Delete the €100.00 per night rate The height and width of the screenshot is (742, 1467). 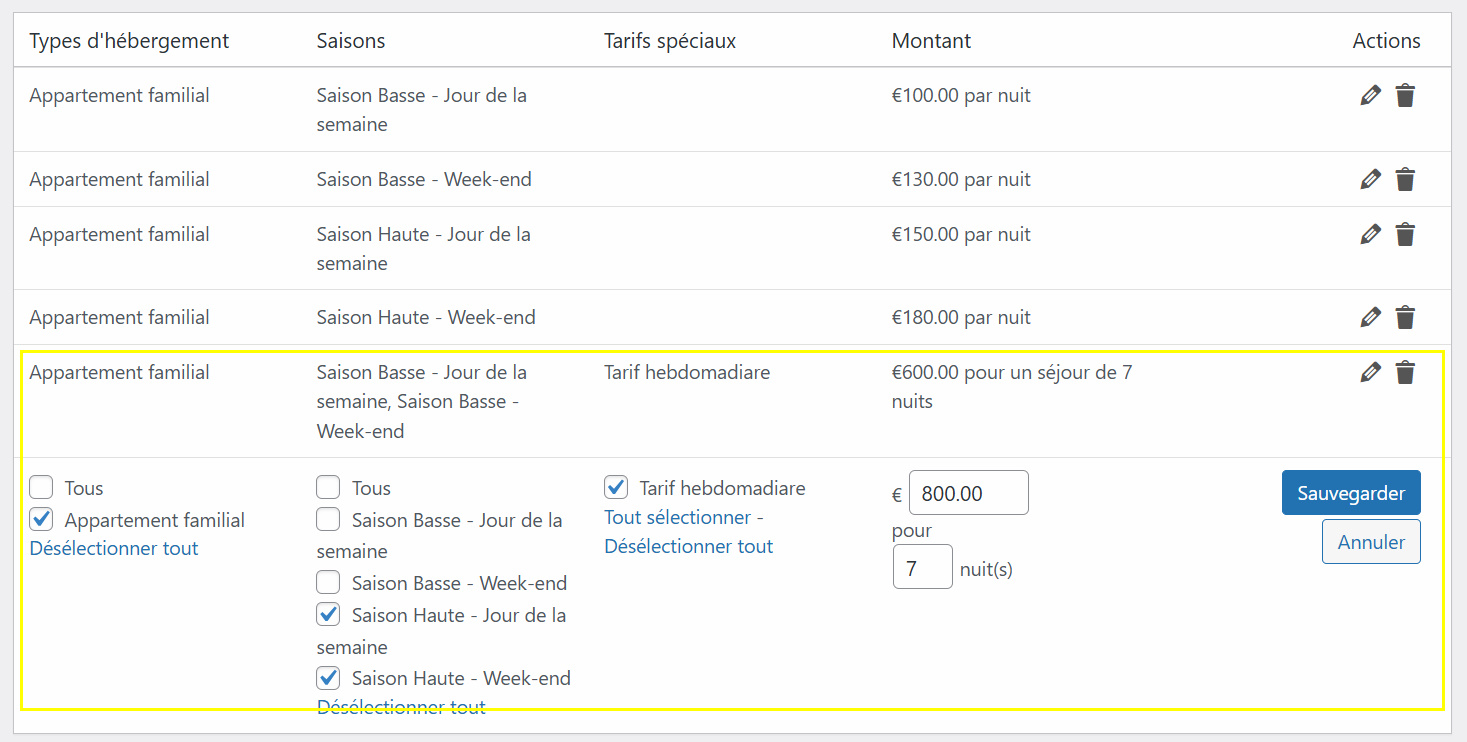coord(1405,96)
